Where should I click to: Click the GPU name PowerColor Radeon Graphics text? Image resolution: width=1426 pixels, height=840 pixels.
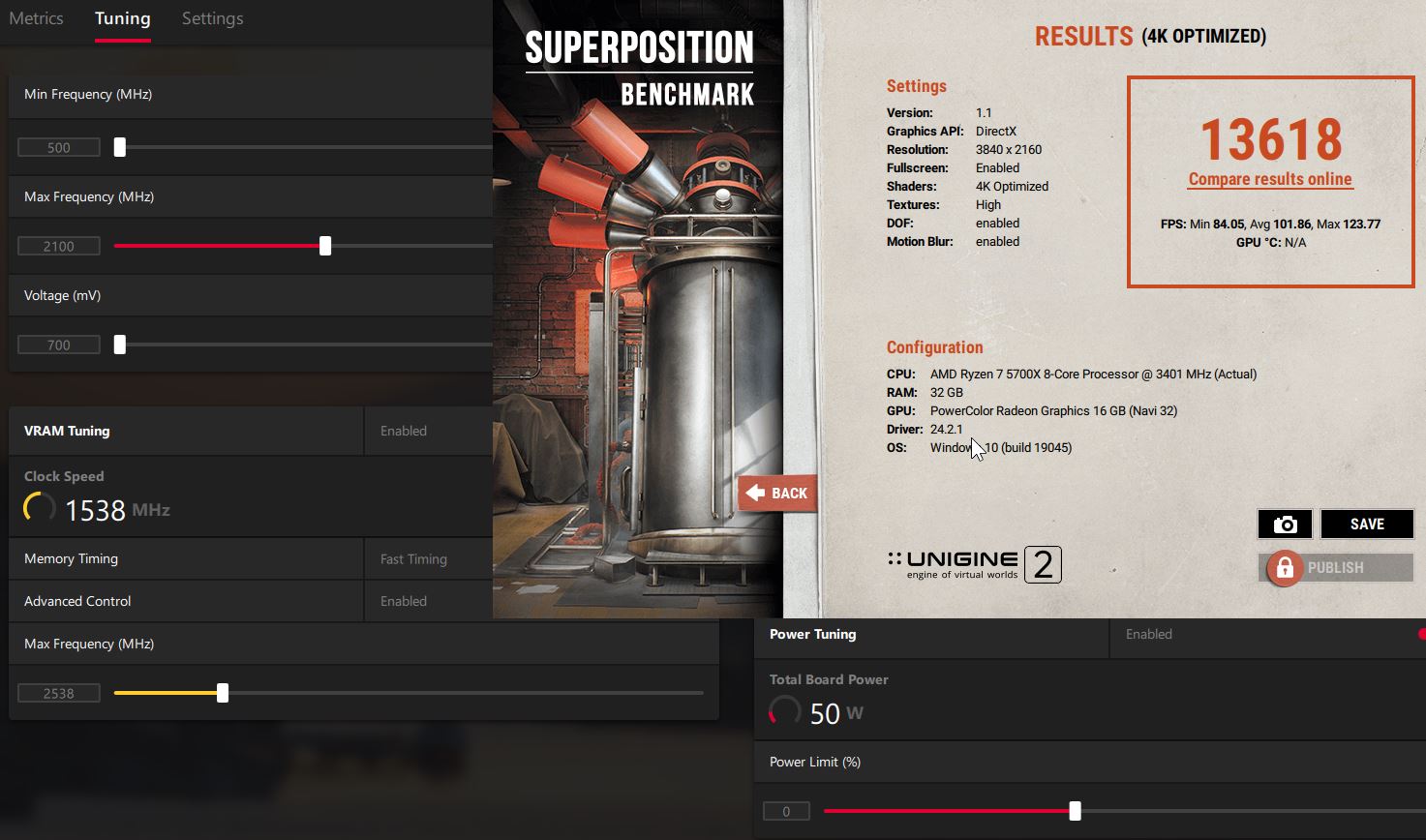pyautogui.click(x=1053, y=410)
